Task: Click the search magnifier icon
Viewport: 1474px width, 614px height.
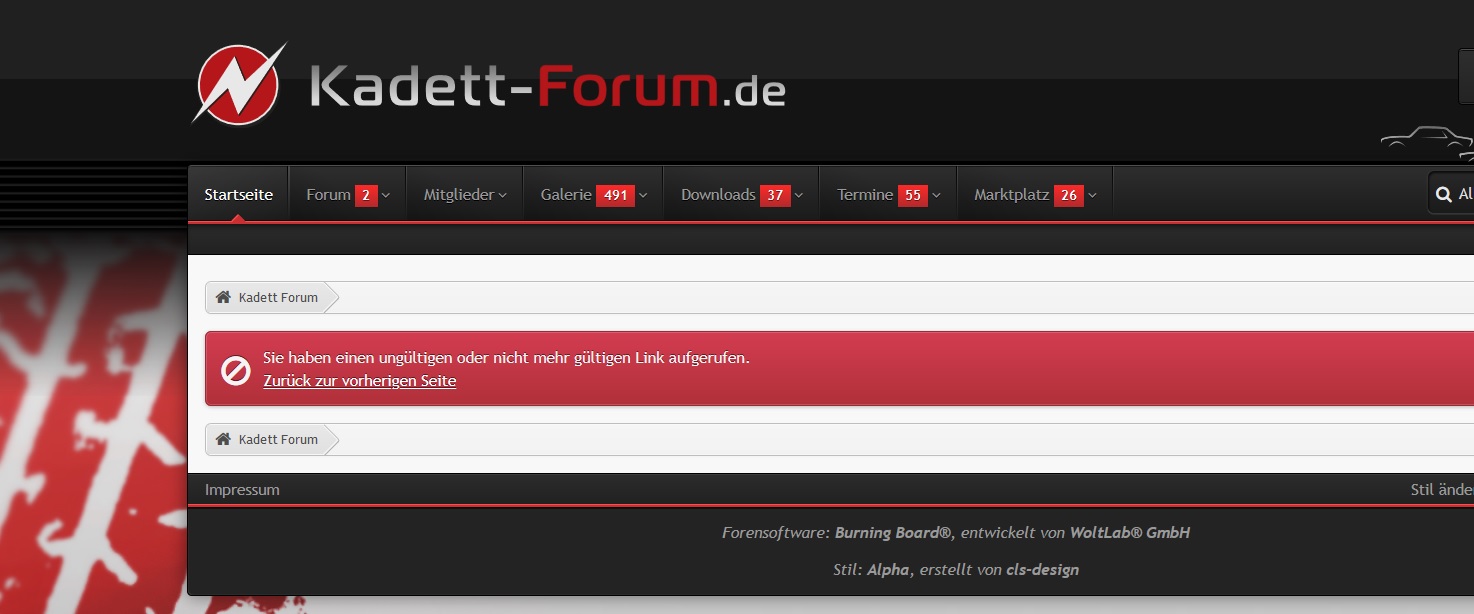Action: point(1443,195)
